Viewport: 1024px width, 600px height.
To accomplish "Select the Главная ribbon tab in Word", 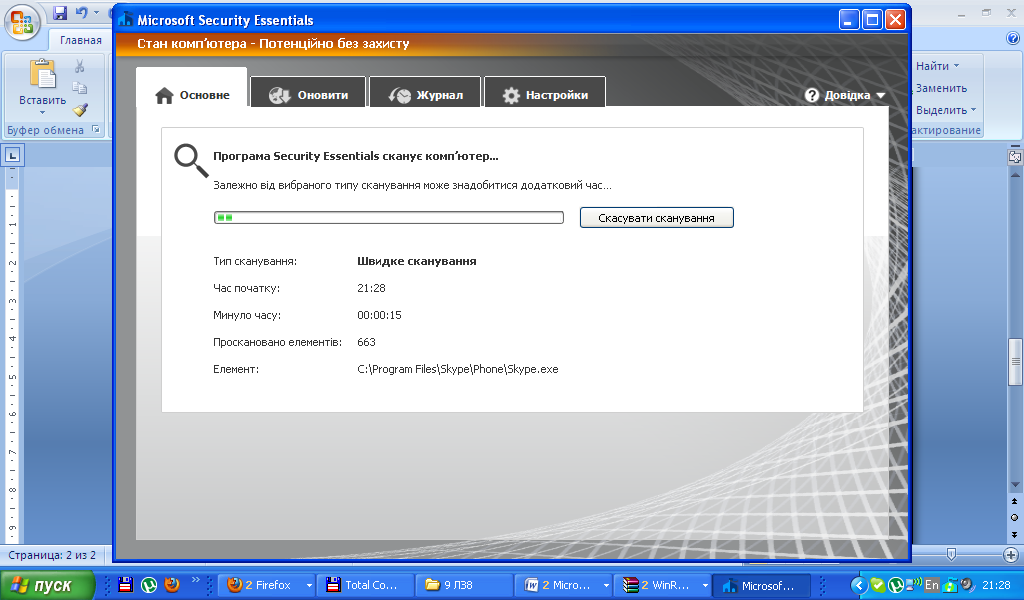I will coord(81,40).
